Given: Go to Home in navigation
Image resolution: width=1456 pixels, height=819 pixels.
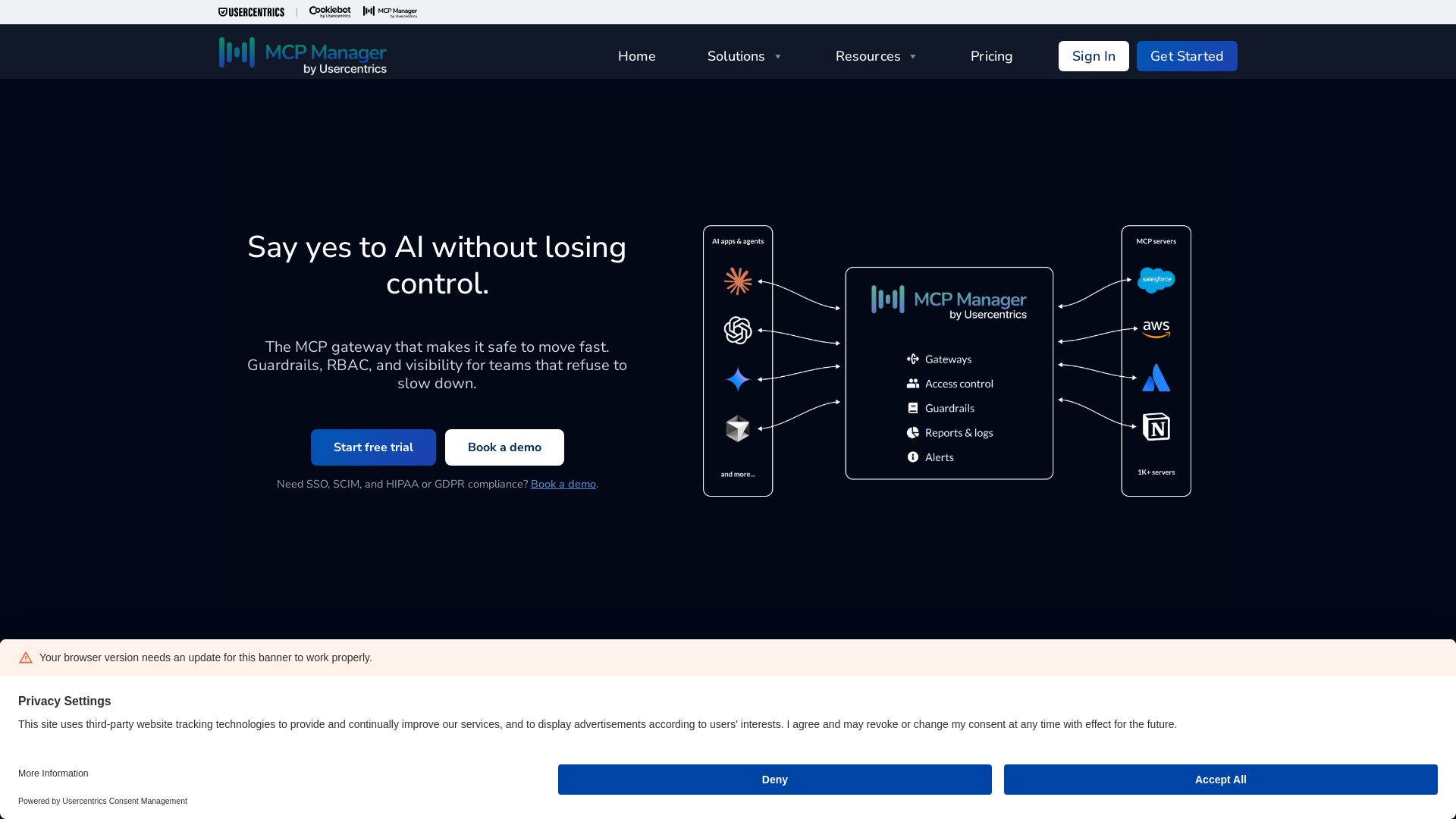Looking at the screenshot, I should [x=637, y=56].
